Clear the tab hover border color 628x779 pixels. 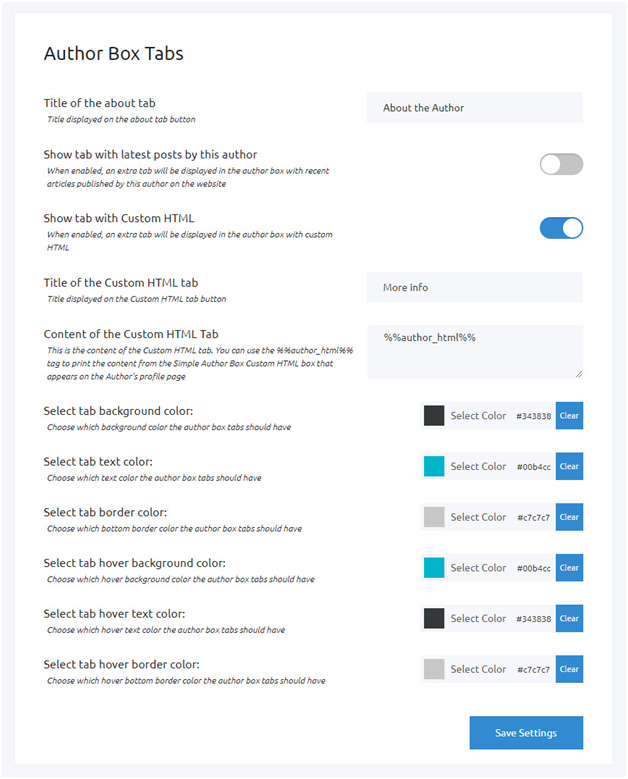569,669
